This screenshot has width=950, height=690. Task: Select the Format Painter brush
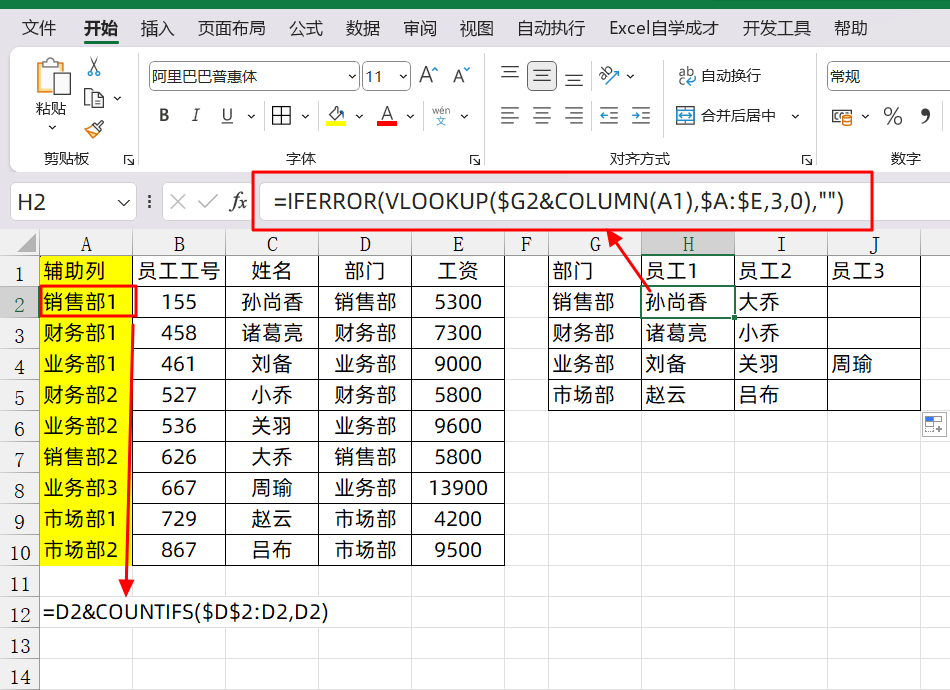pyautogui.click(x=94, y=128)
